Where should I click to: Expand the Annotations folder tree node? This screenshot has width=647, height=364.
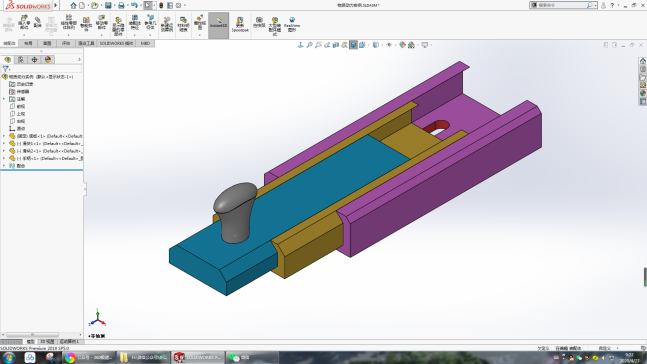click(x=4, y=99)
